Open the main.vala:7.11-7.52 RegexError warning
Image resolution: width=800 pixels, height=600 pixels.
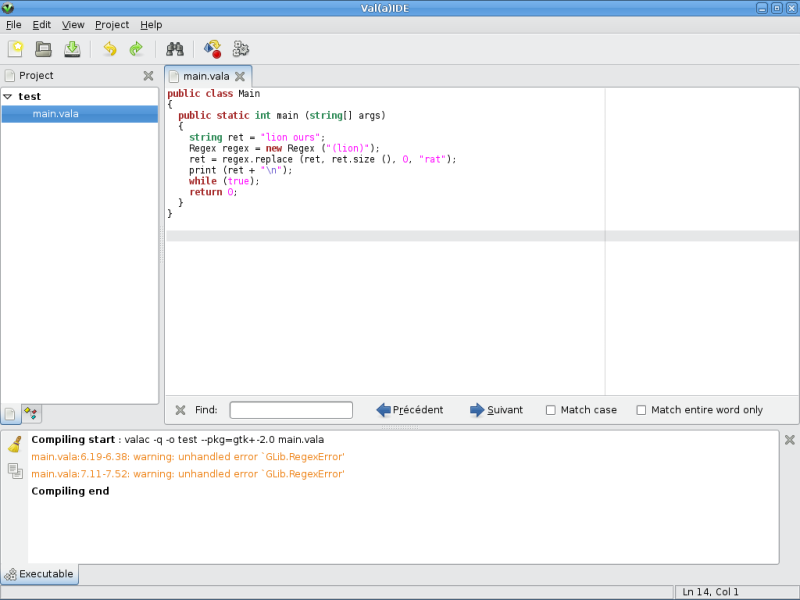point(188,474)
